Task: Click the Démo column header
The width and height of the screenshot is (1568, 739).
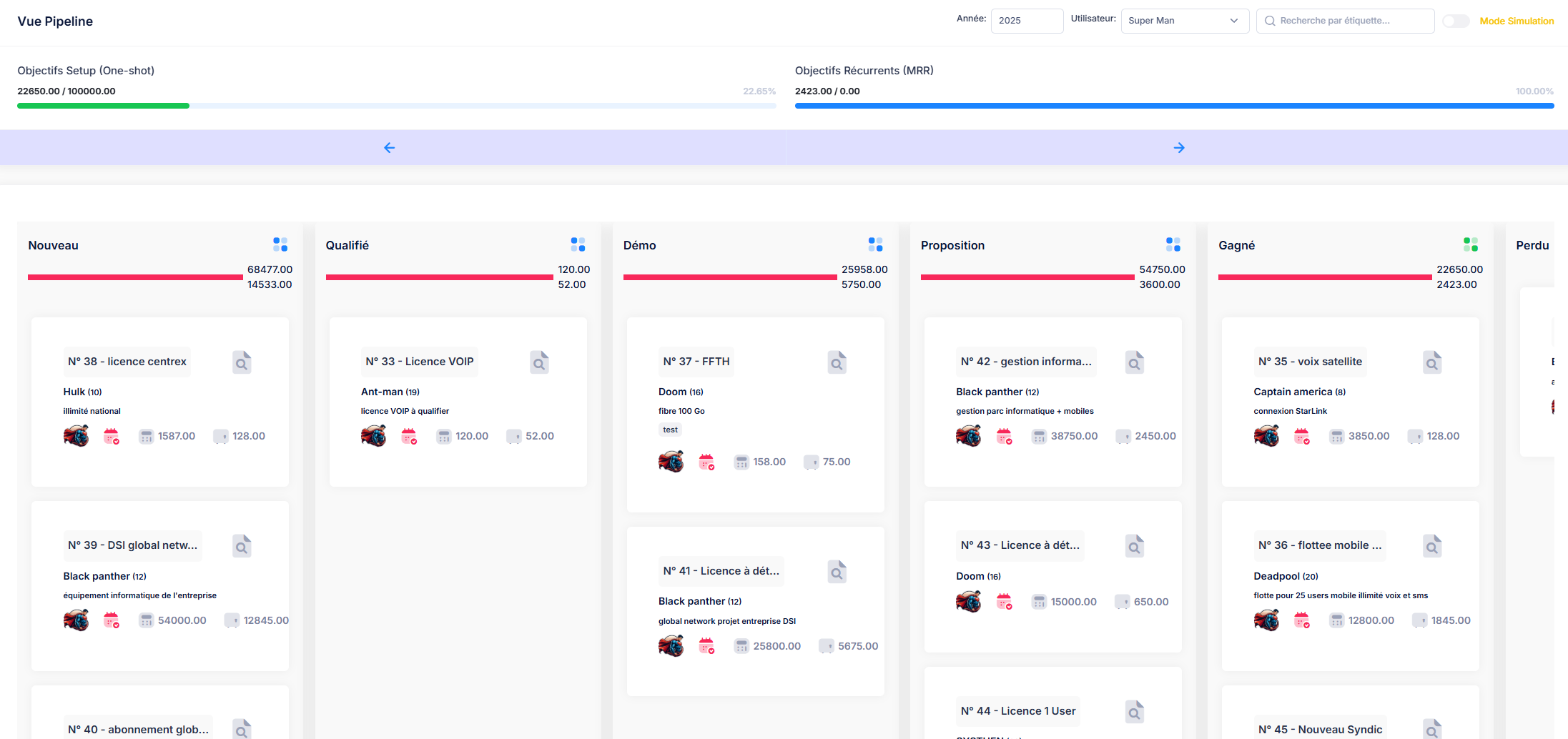Action: 639,245
